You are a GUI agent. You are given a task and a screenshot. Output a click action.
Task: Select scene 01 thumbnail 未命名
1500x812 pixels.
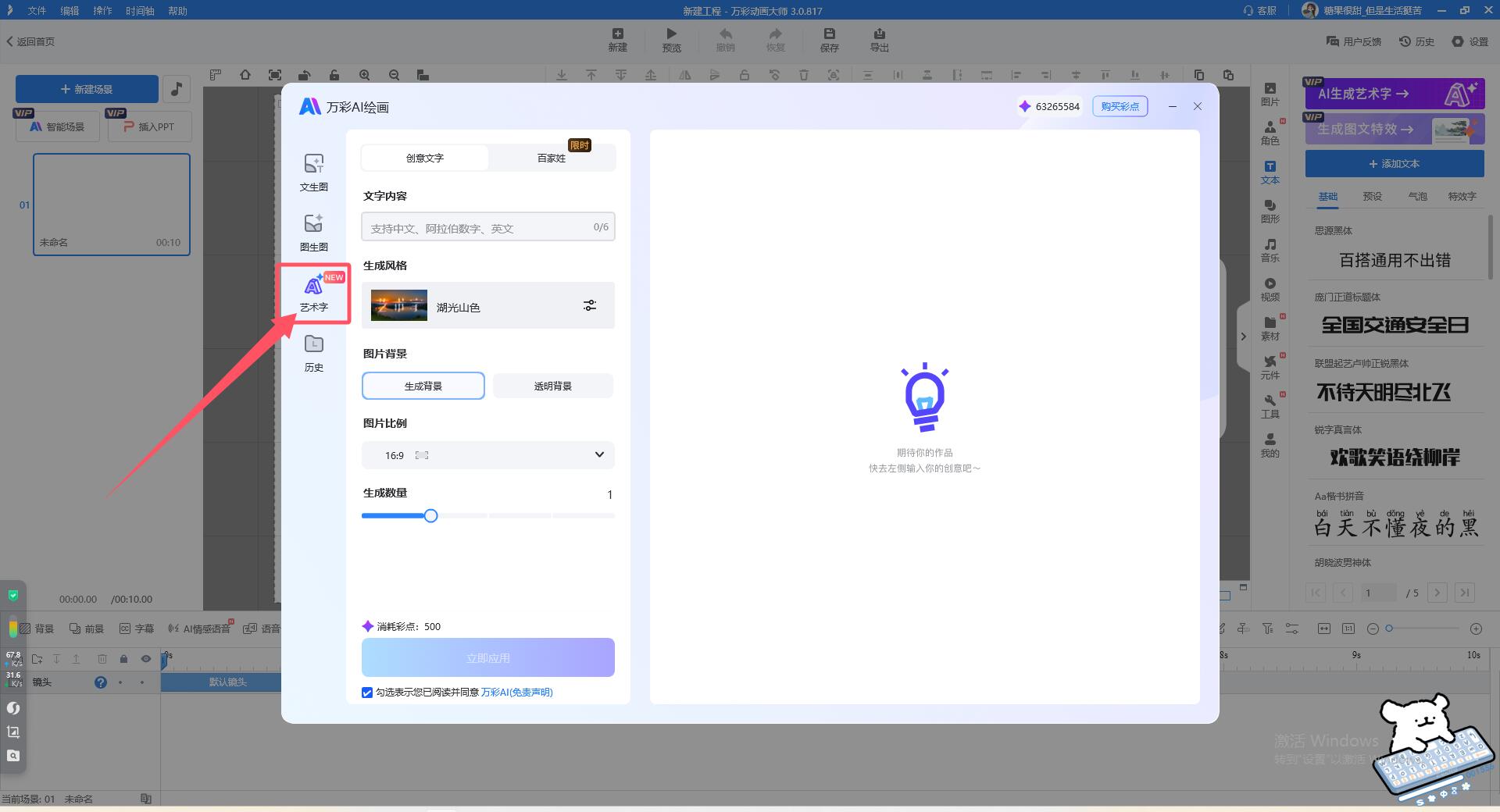[112, 204]
